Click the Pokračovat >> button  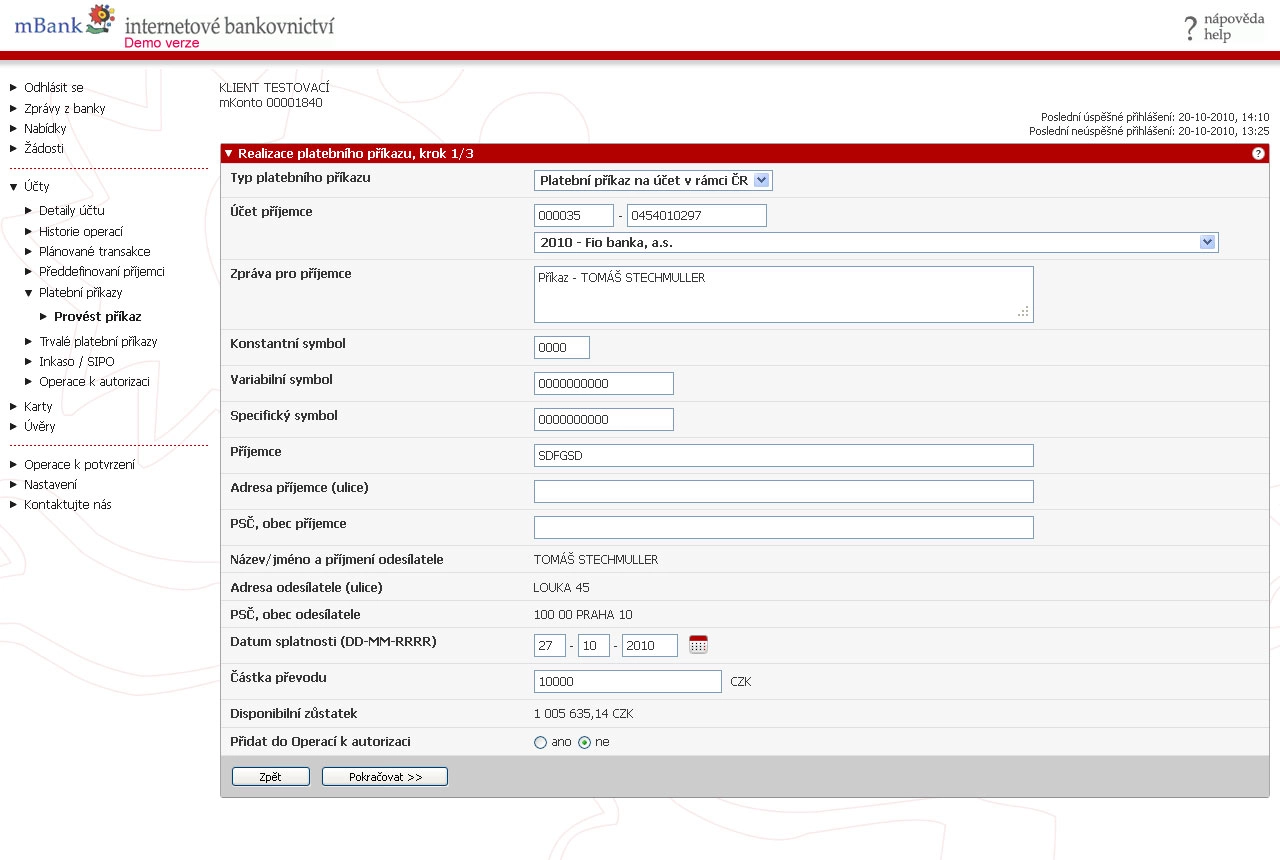pos(385,777)
